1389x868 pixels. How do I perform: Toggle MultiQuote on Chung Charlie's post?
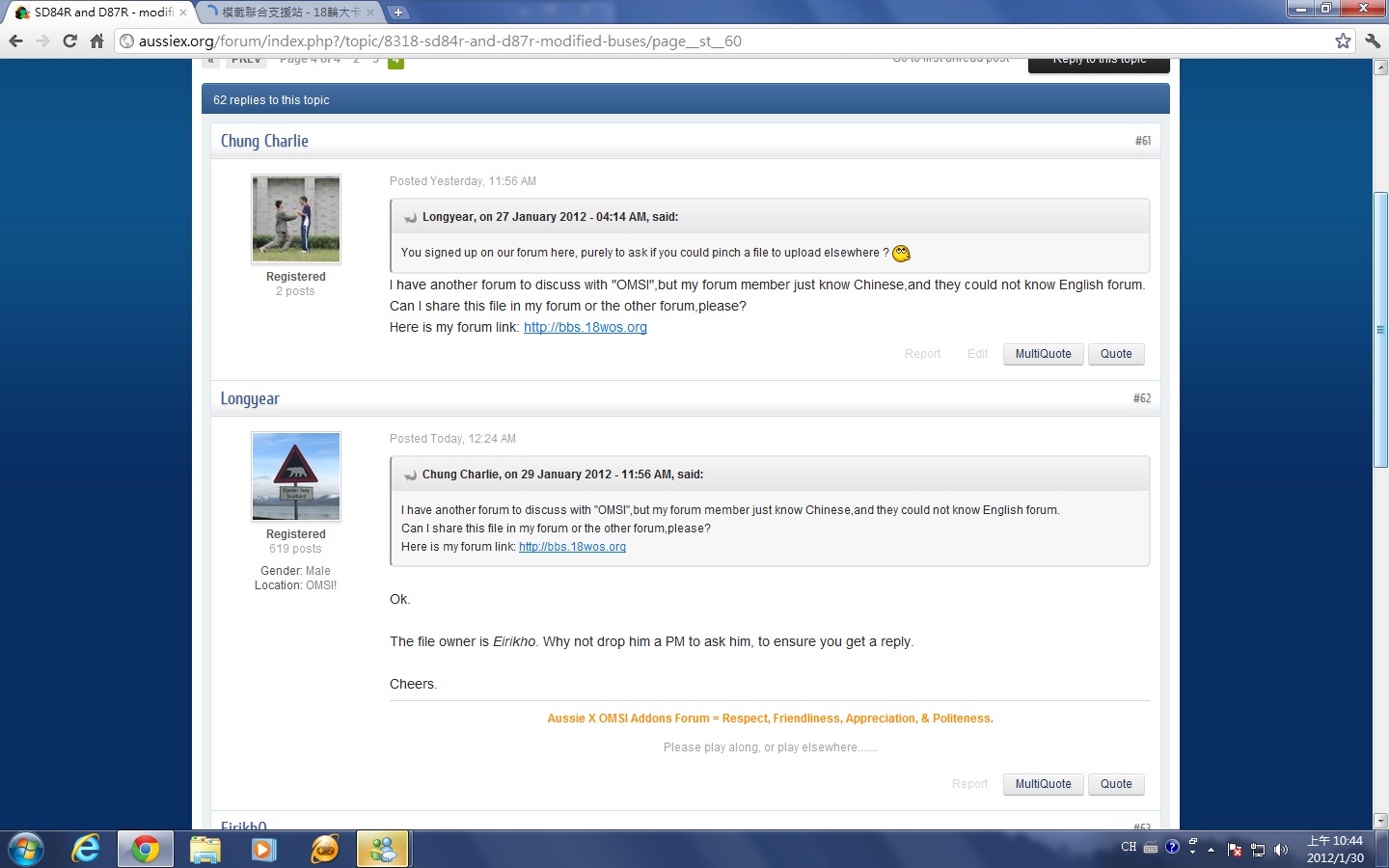click(1043, 354)
